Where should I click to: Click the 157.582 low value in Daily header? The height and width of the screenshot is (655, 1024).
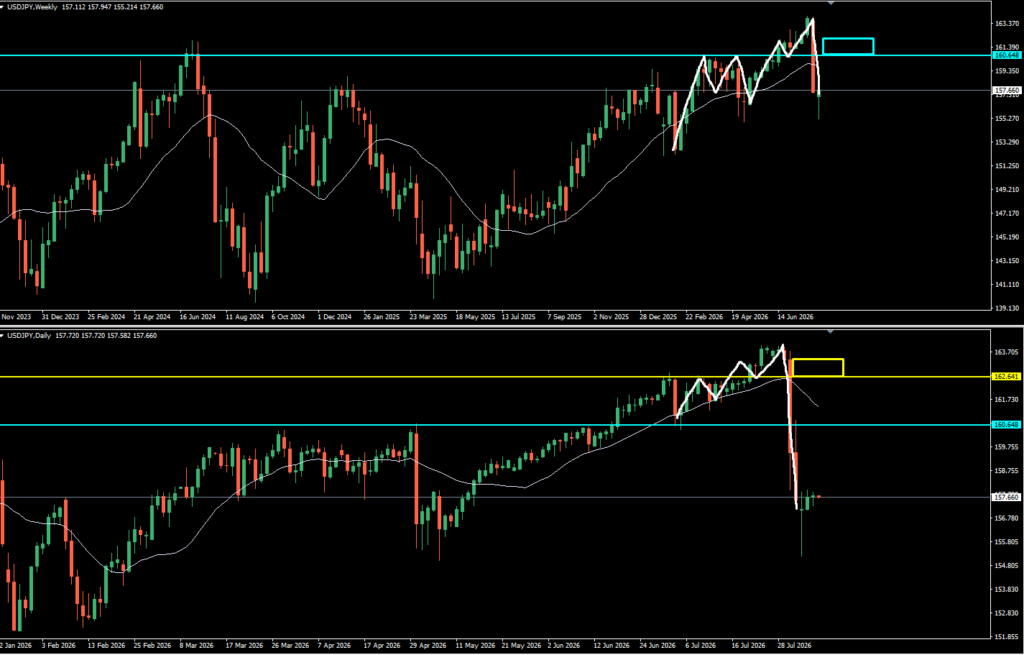pyautogui.click(x=119, y=336)
